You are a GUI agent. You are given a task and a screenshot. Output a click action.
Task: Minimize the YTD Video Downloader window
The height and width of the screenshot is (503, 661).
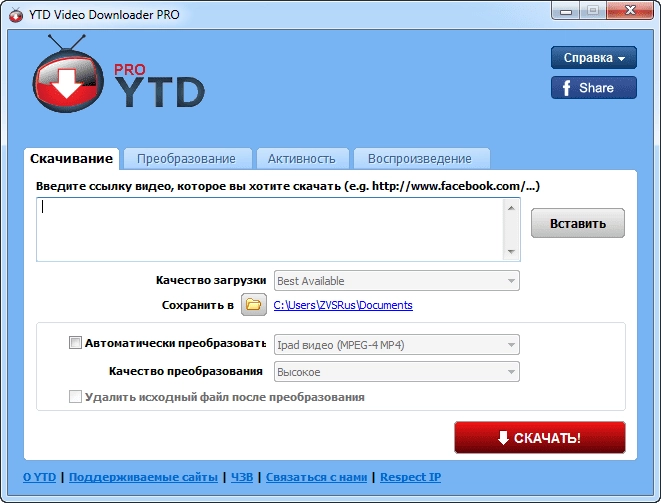pyautogui.click(x=566, y=11)
